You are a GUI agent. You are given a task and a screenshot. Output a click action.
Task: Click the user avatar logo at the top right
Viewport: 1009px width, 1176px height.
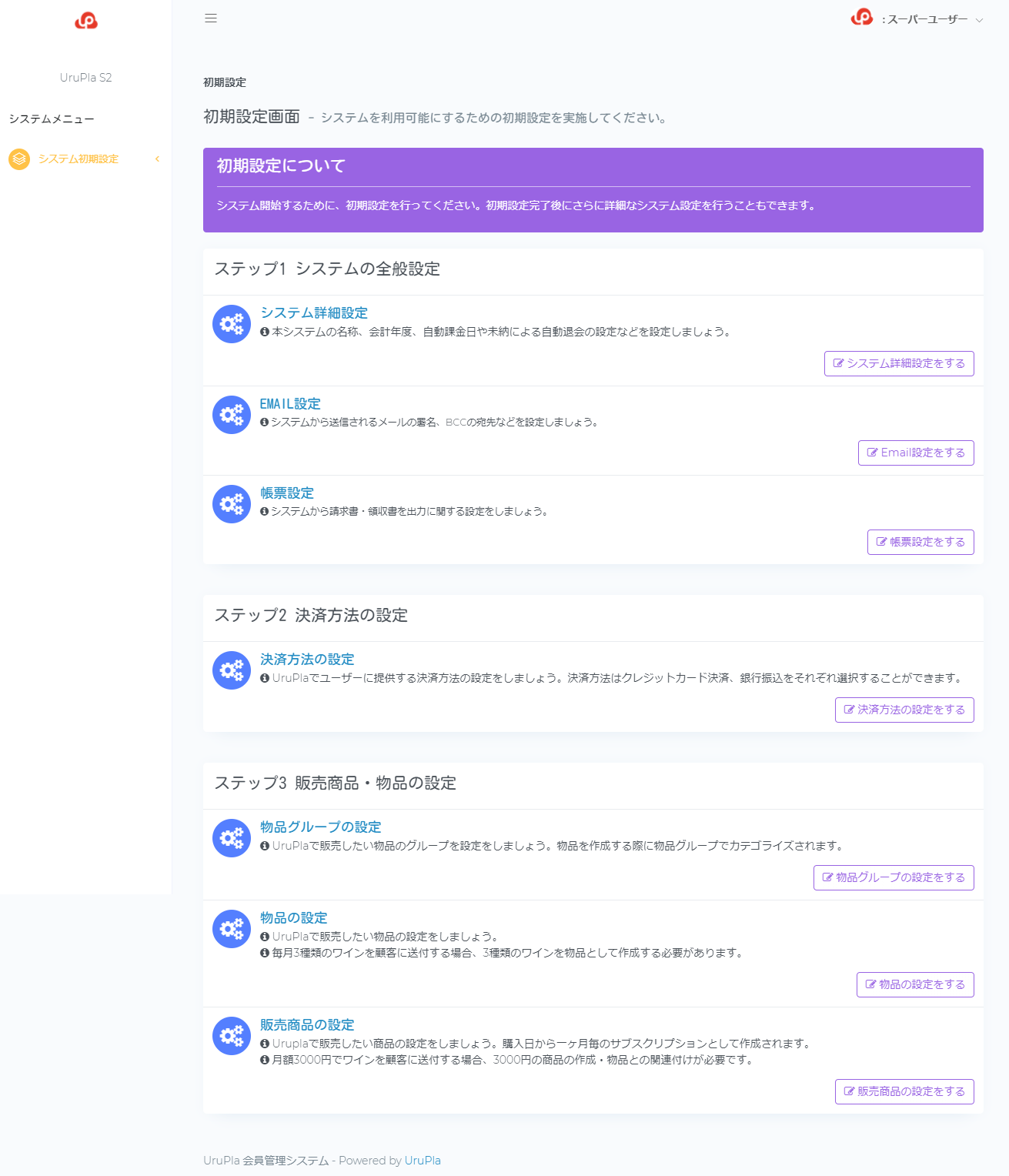[x=862, y=17]
